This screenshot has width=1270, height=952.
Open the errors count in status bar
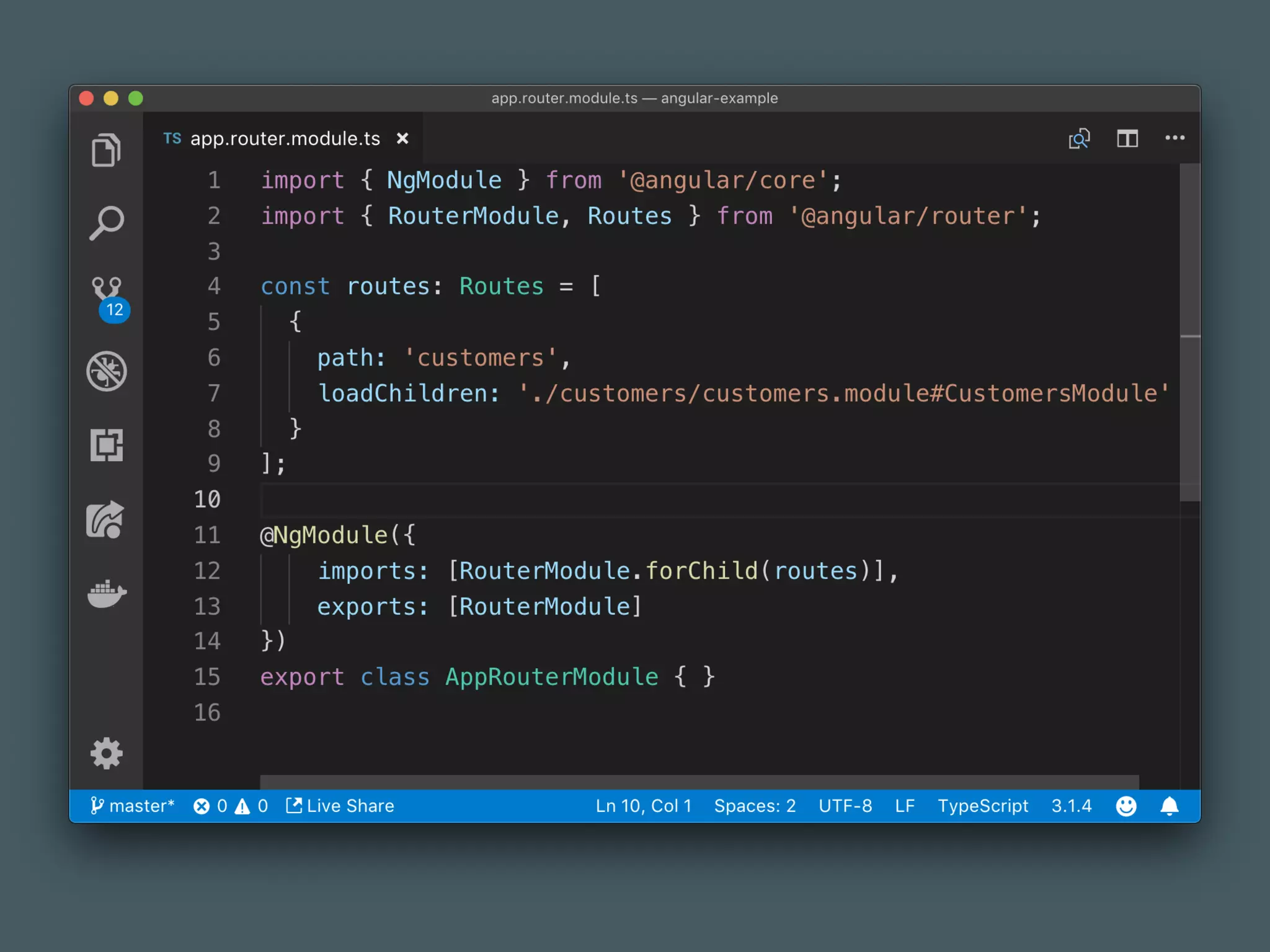tap(210, 806)
